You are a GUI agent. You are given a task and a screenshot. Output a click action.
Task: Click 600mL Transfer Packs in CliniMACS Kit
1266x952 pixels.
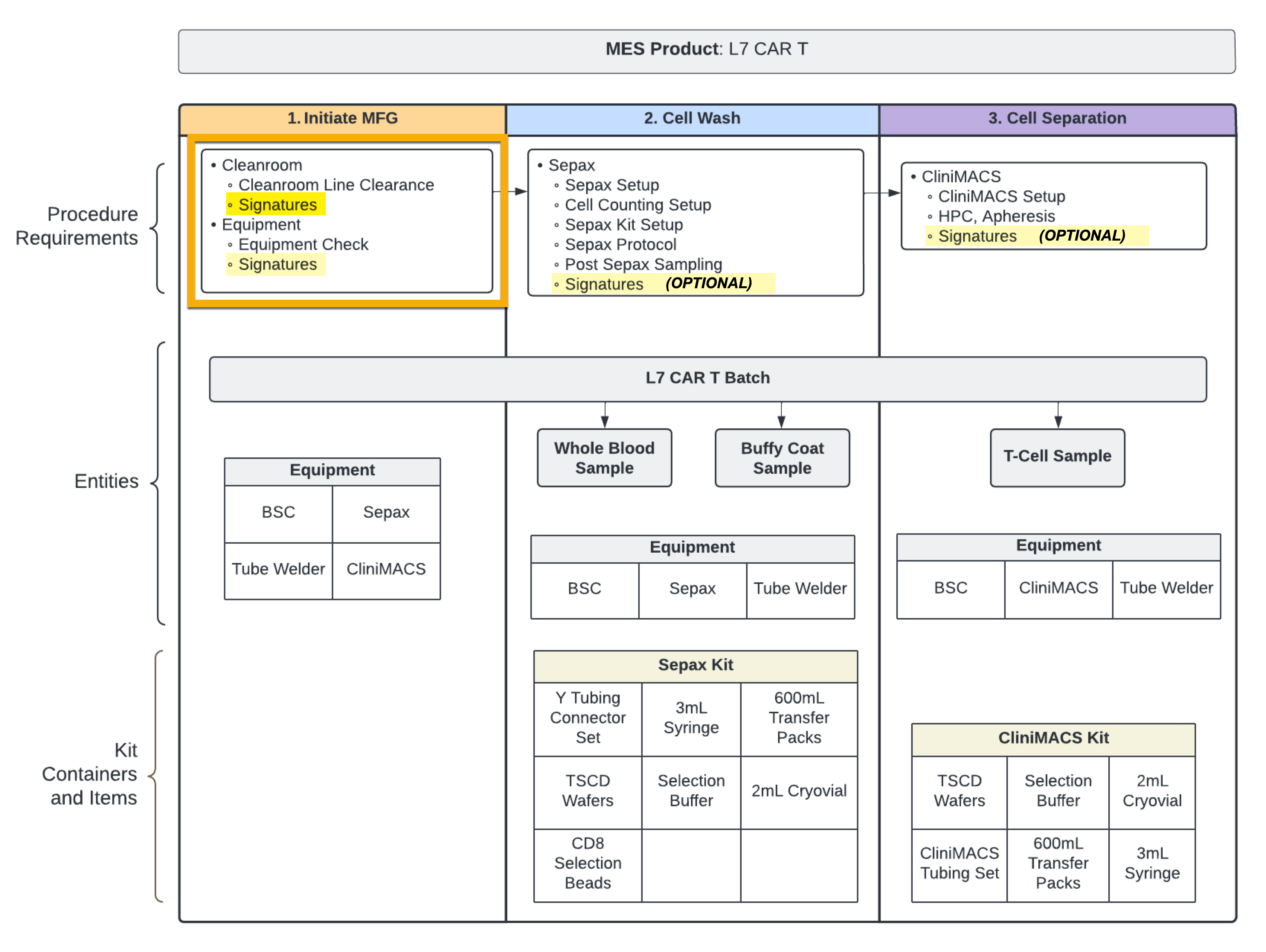pos(1058,865)
